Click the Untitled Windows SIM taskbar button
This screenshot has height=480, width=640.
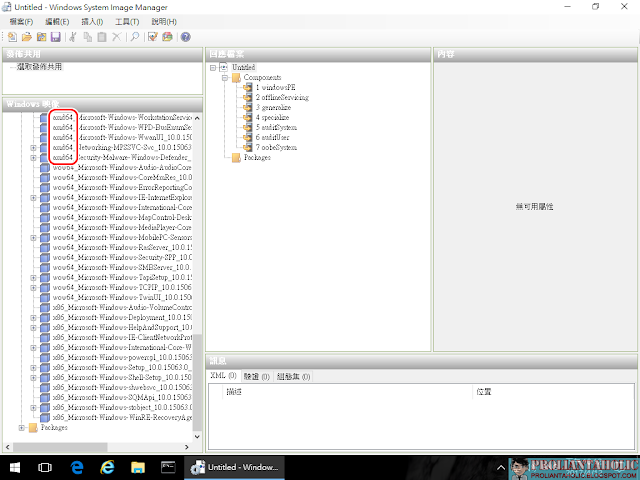point(234,468)
